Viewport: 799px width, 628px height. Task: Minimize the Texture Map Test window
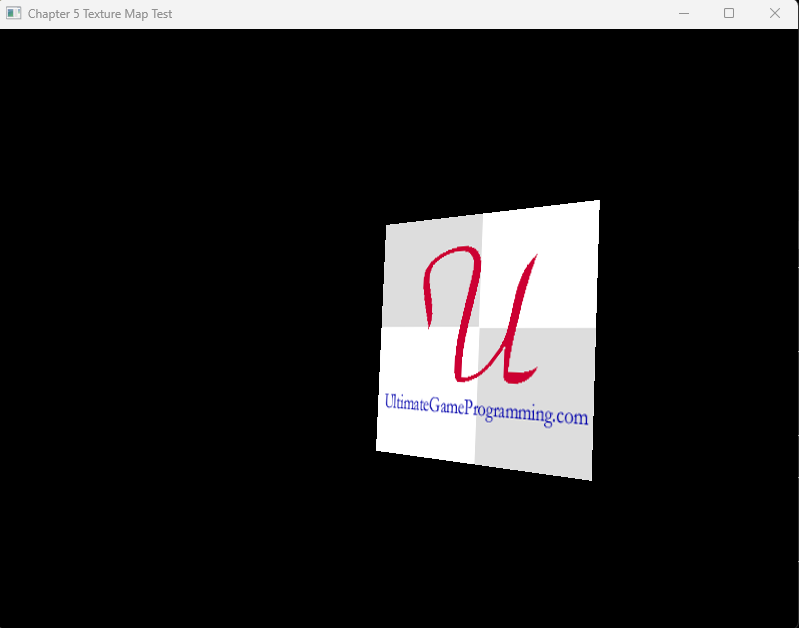tap(684, 14)
